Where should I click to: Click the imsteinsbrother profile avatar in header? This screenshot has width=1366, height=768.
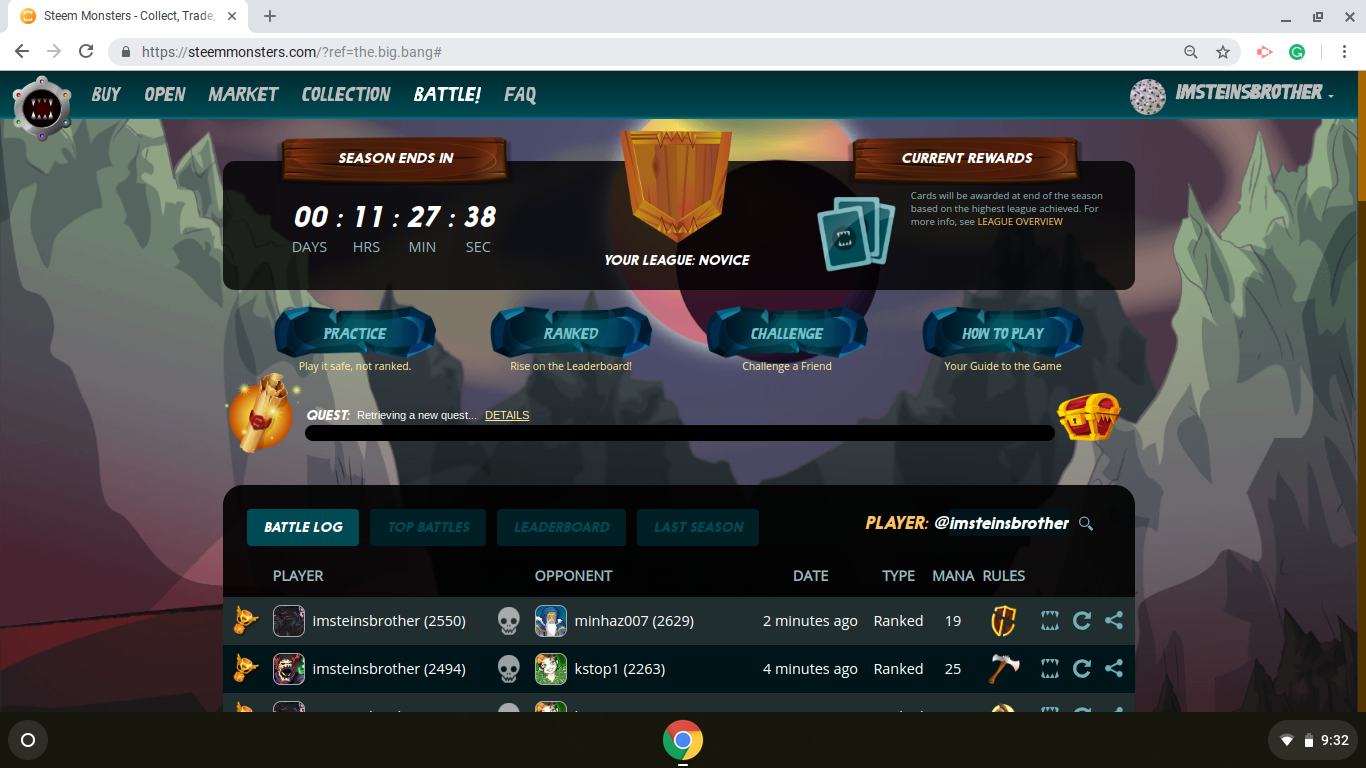[1148, 96]
